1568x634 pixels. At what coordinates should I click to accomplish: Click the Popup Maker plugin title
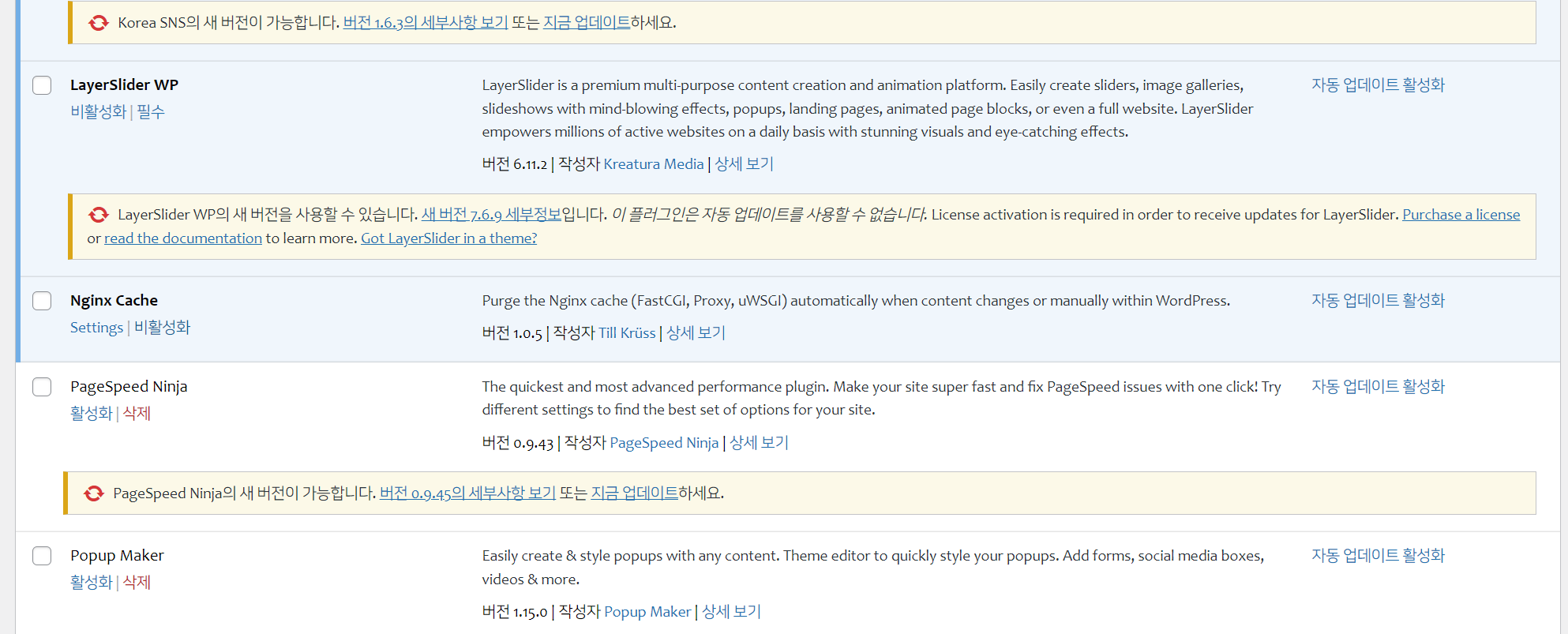tap(117, 555)
